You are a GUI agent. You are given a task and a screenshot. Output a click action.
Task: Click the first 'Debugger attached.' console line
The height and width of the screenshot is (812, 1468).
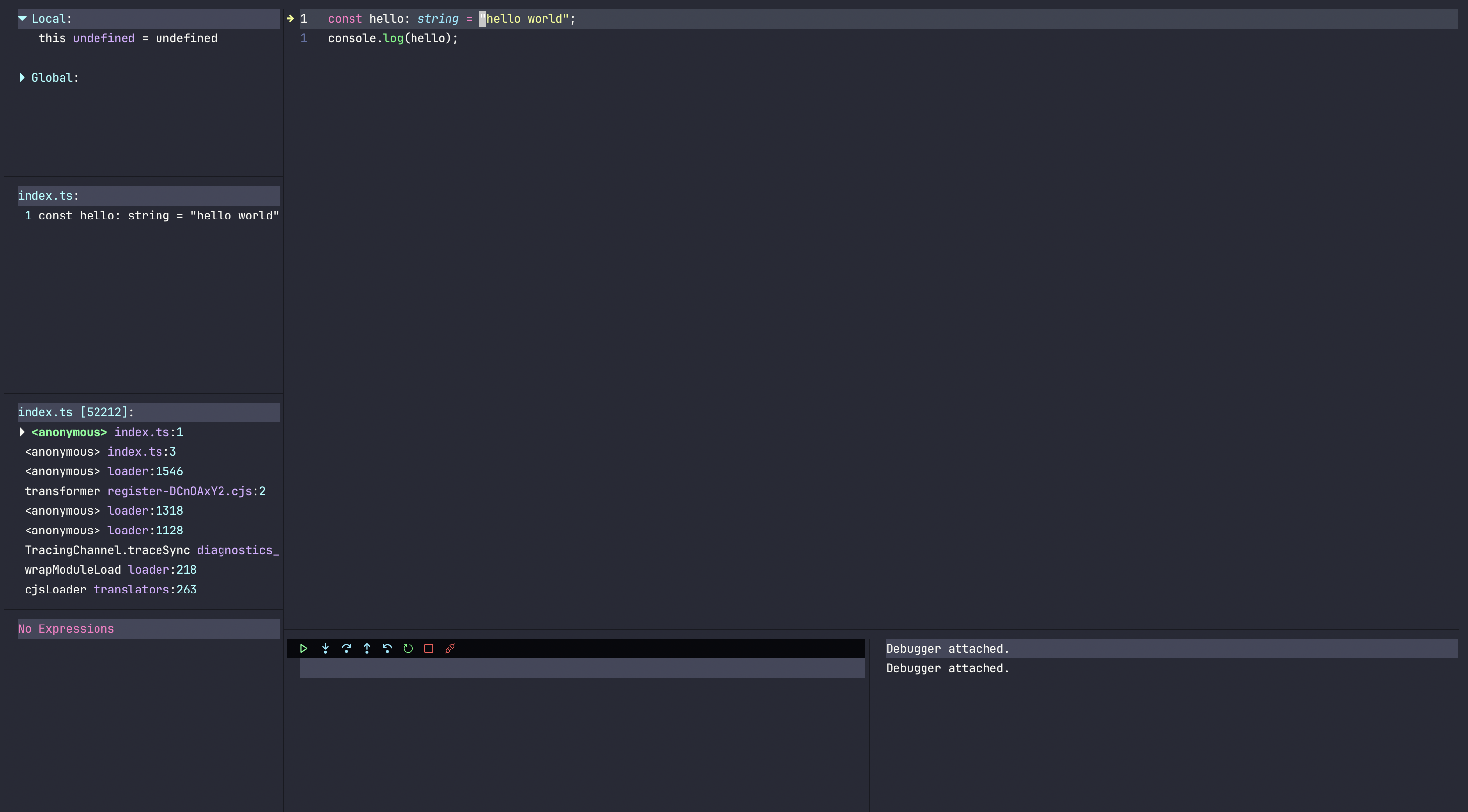(x=947, y=649)
